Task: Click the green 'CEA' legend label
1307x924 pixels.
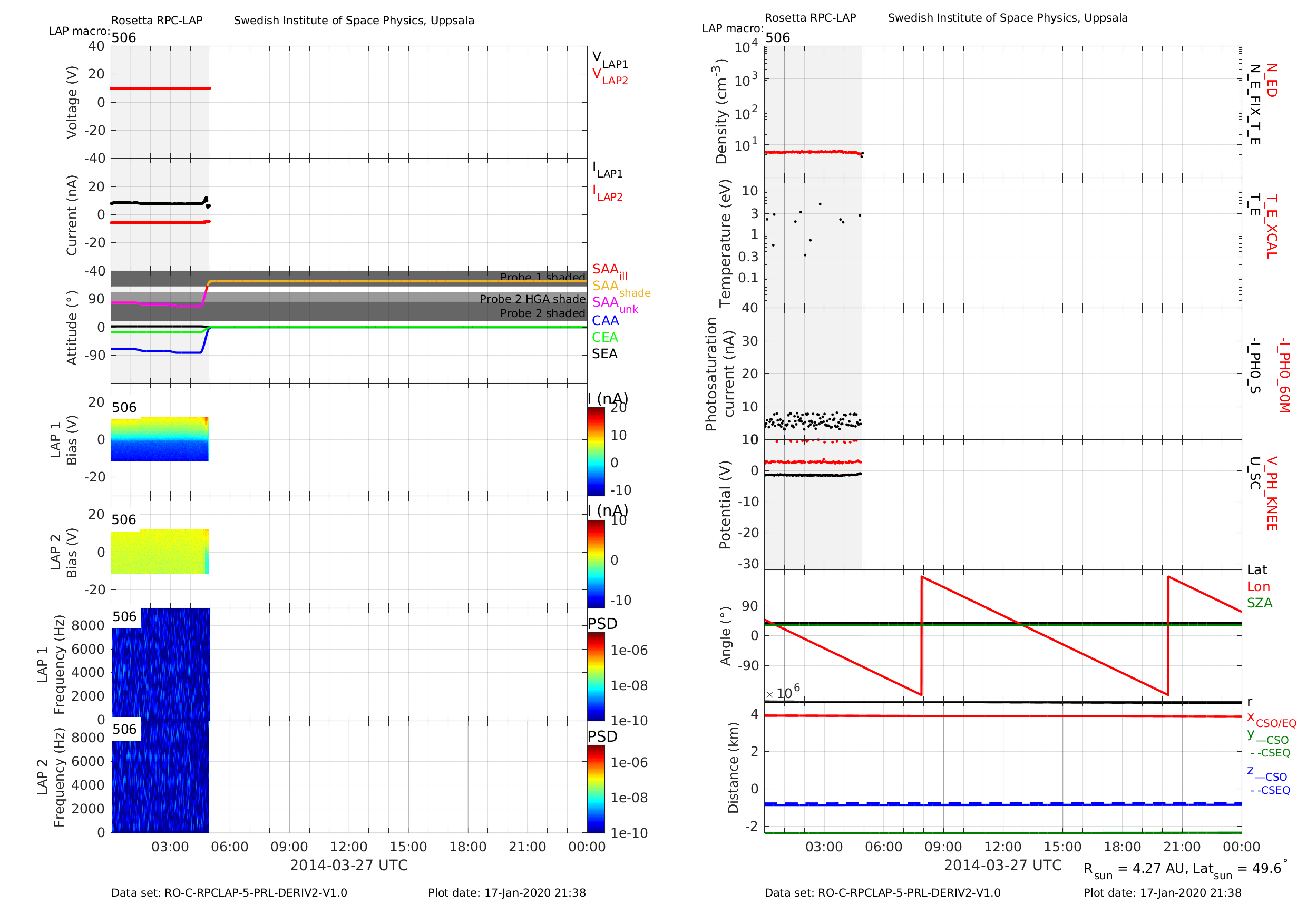Action: pos(604,337)
